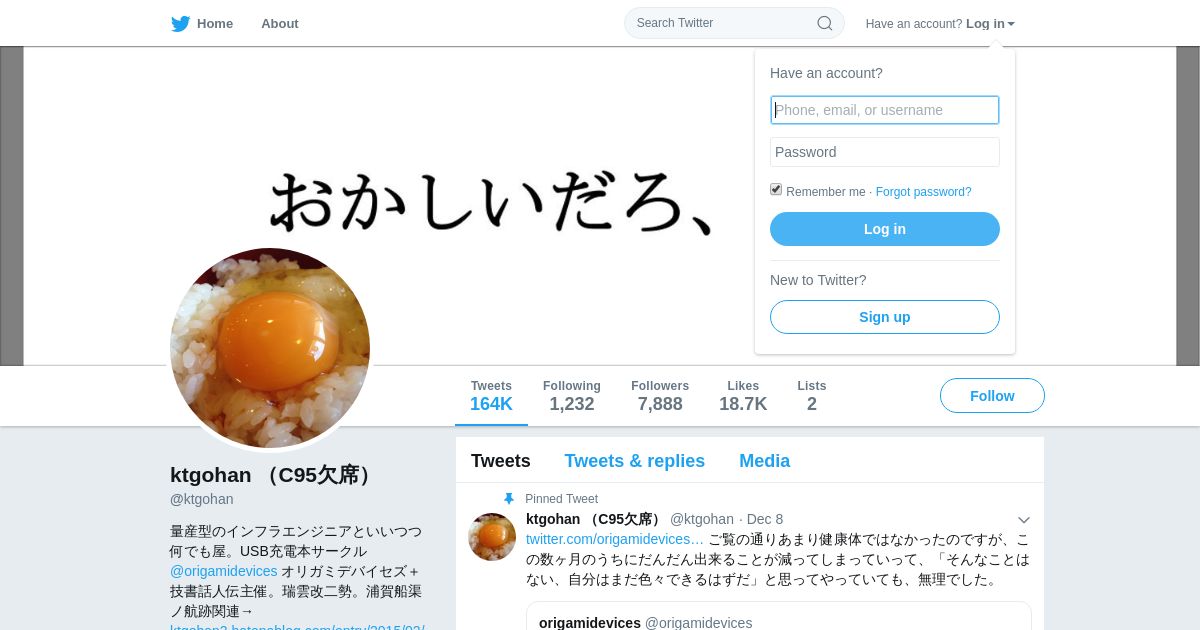Click the Sign up button
The image size is (1200, 630).
point(885,317)
